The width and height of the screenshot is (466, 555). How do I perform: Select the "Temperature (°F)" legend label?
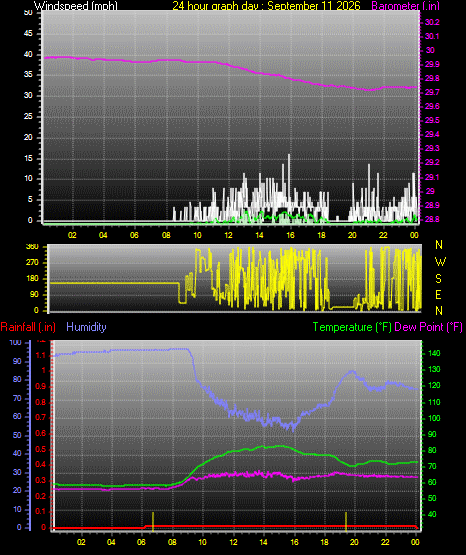tap(352, 327)
